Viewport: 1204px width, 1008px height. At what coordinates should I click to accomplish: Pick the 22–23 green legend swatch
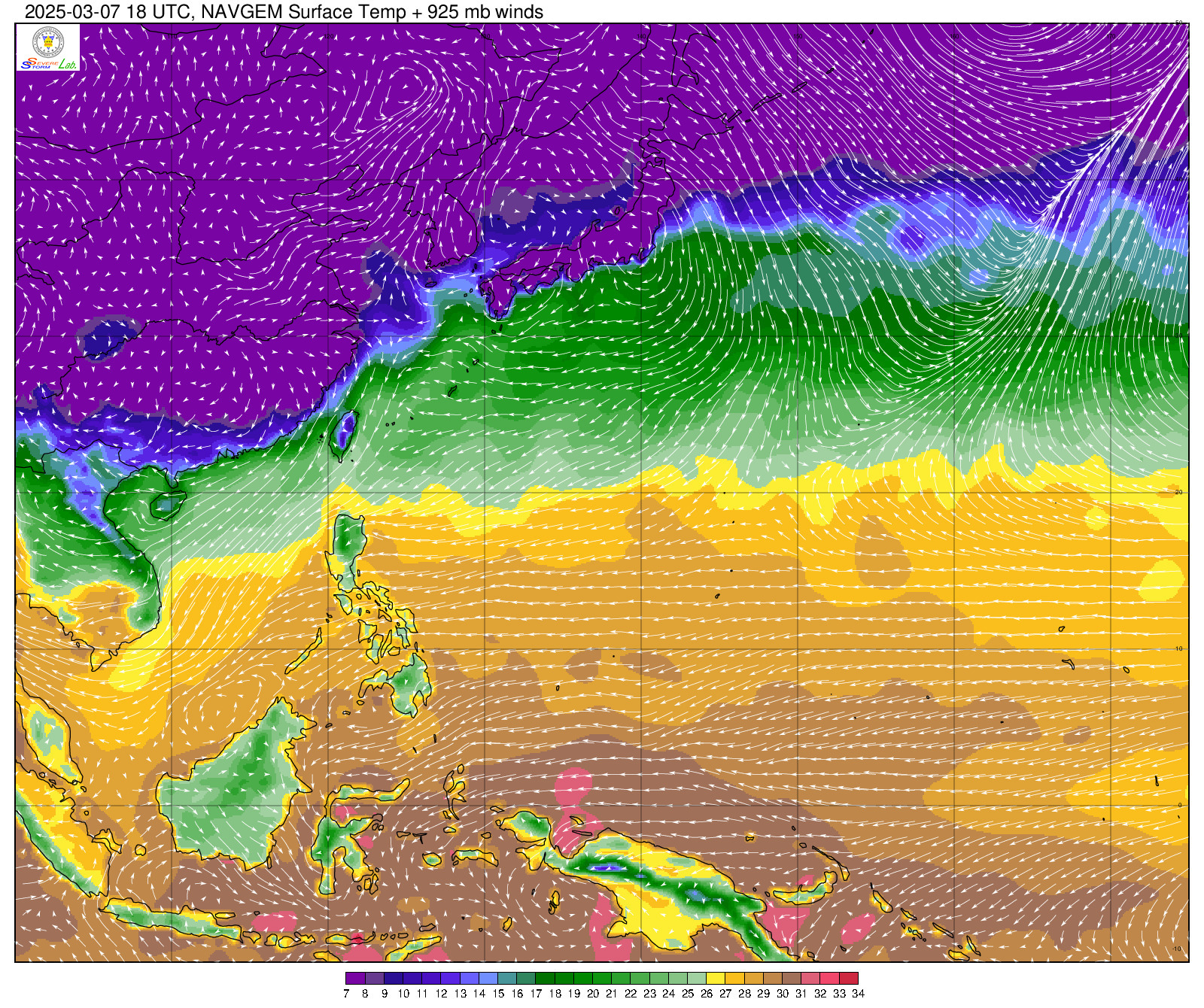(x=640, y=979)
